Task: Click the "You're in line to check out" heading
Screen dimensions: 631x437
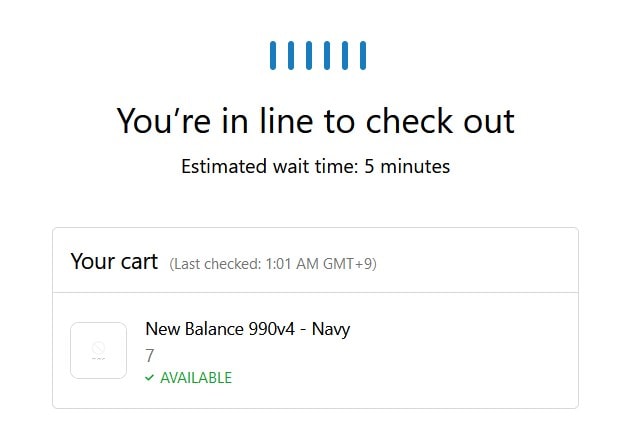Action: pos(315,121)
